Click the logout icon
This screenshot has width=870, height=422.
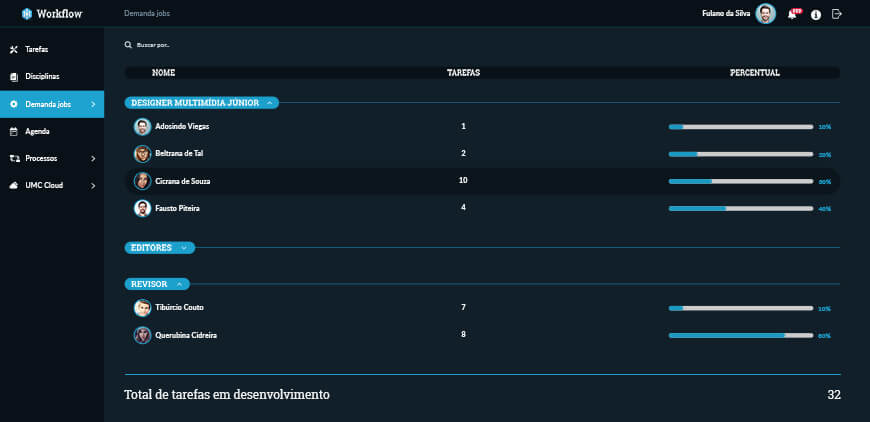[837, 14]
